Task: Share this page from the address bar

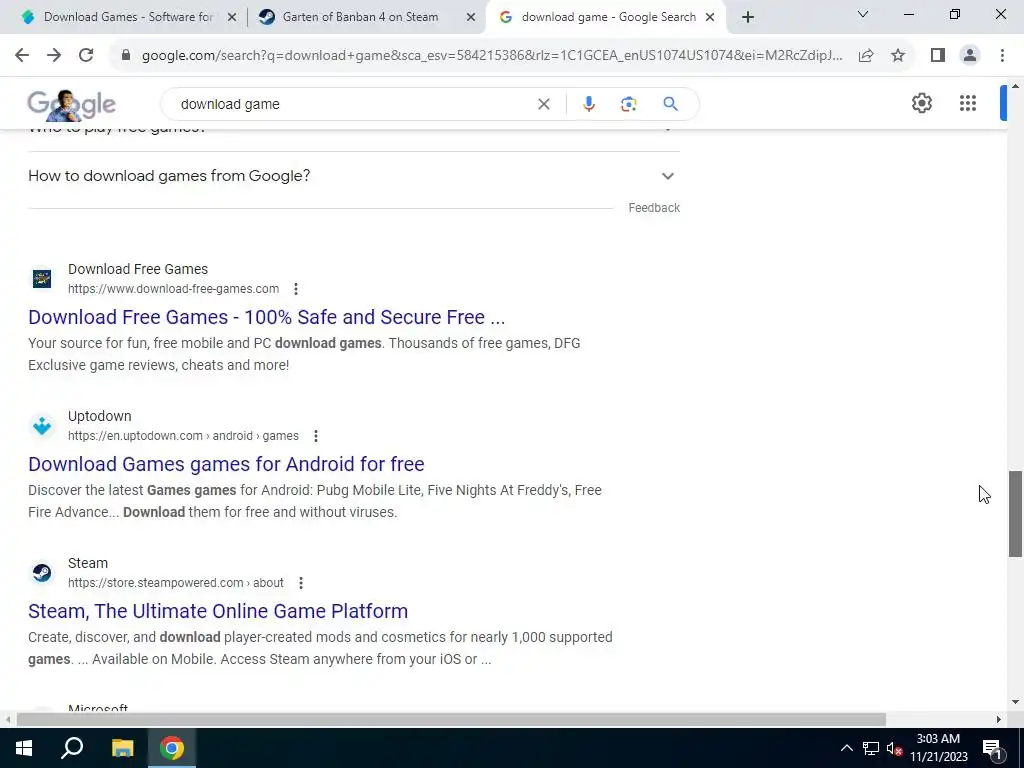Action: 866,56
